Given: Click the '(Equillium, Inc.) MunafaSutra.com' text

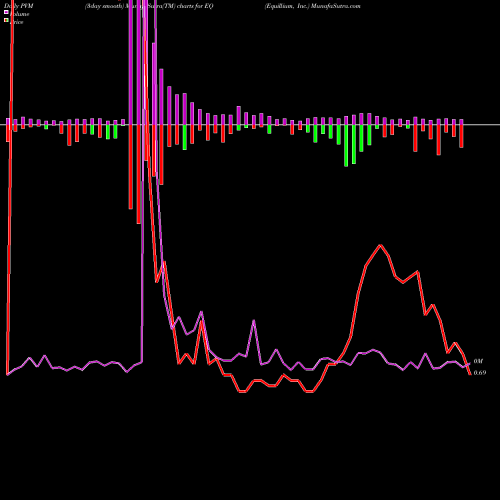Looking at the screenshot, I should (x=313, y=6).
